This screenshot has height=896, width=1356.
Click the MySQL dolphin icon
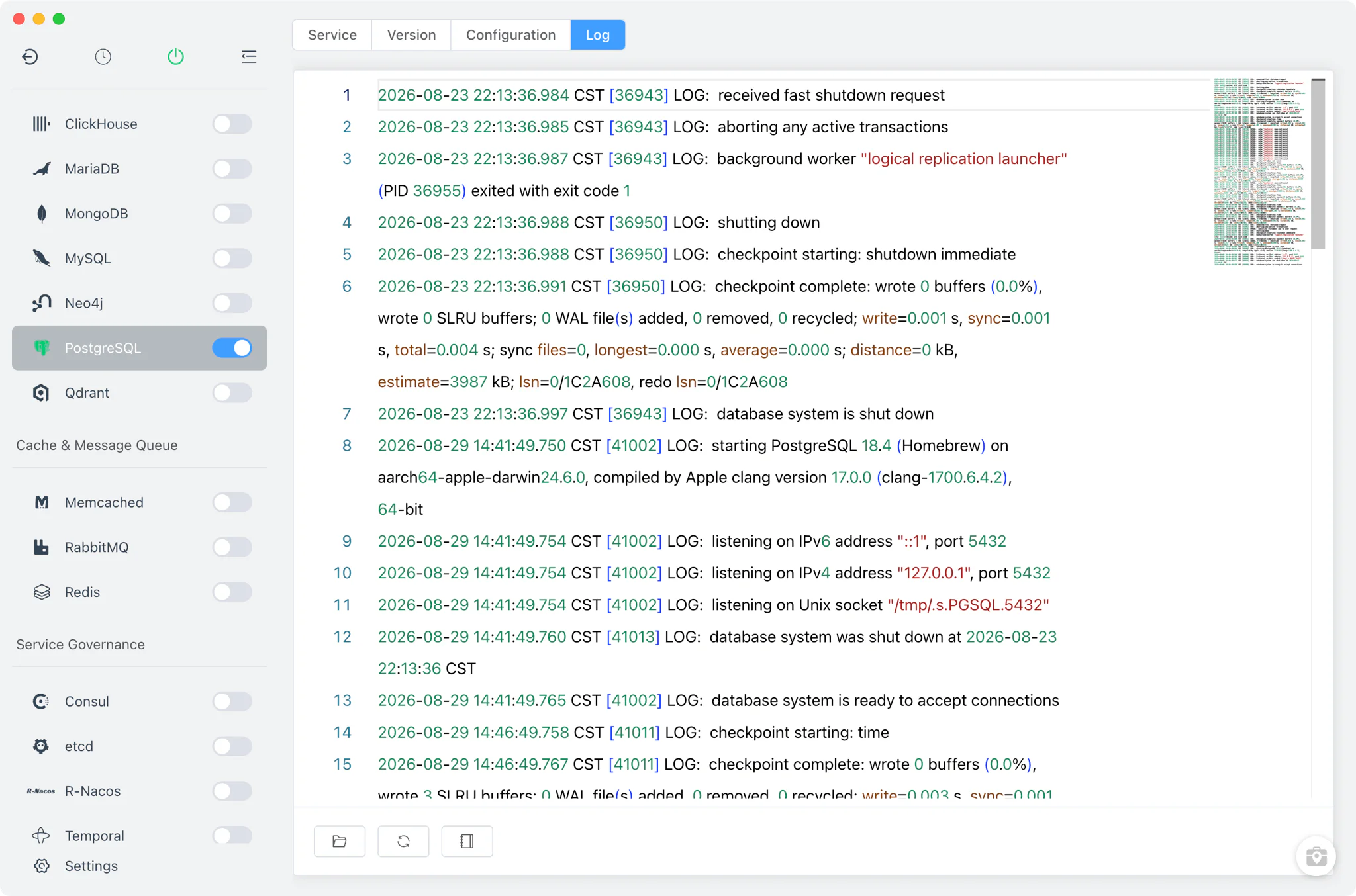click(x=41, y=258)
